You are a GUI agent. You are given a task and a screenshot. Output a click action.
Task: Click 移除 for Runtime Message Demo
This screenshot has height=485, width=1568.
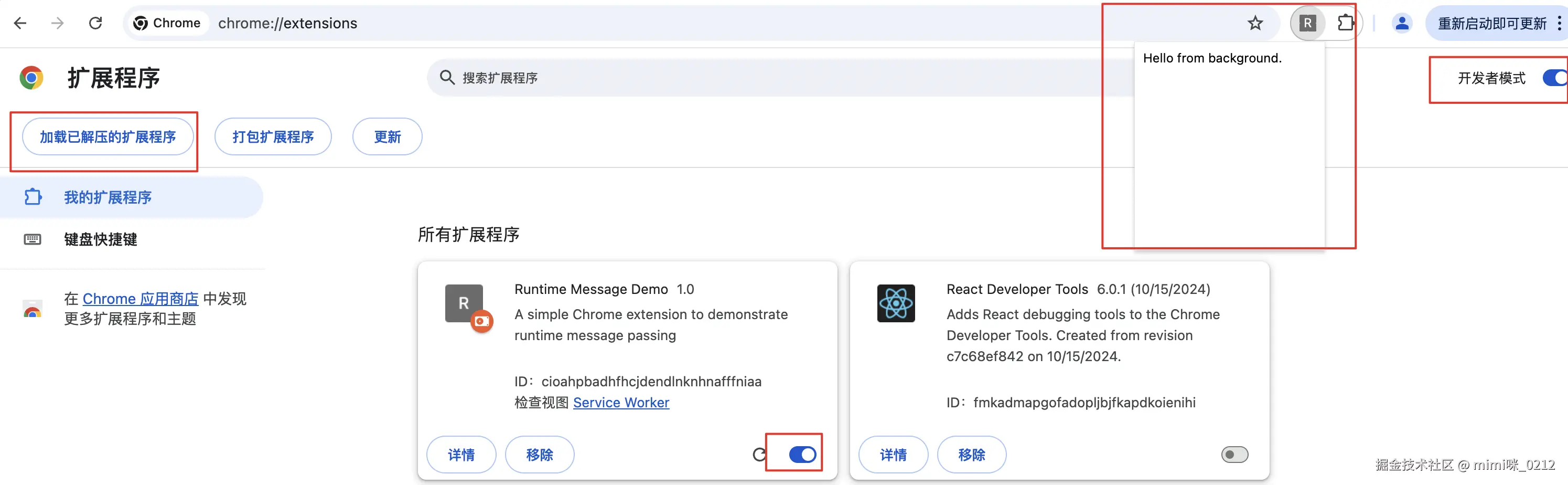pyautogui.click(x=540, y=455)
